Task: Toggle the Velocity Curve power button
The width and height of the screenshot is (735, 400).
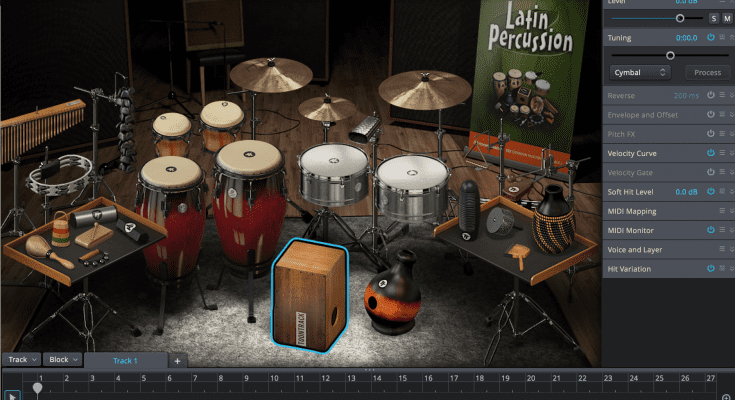Action: pos(710,153)
